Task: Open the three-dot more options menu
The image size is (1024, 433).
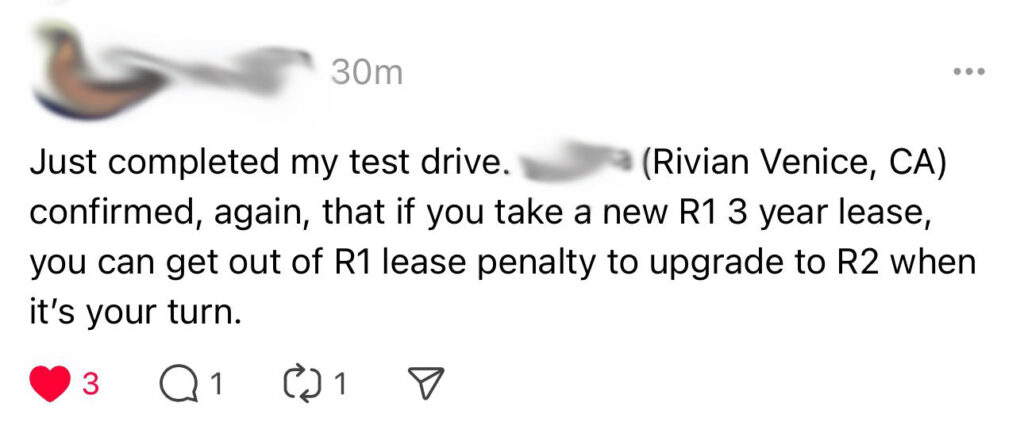Action: click(x=968, y=72)
